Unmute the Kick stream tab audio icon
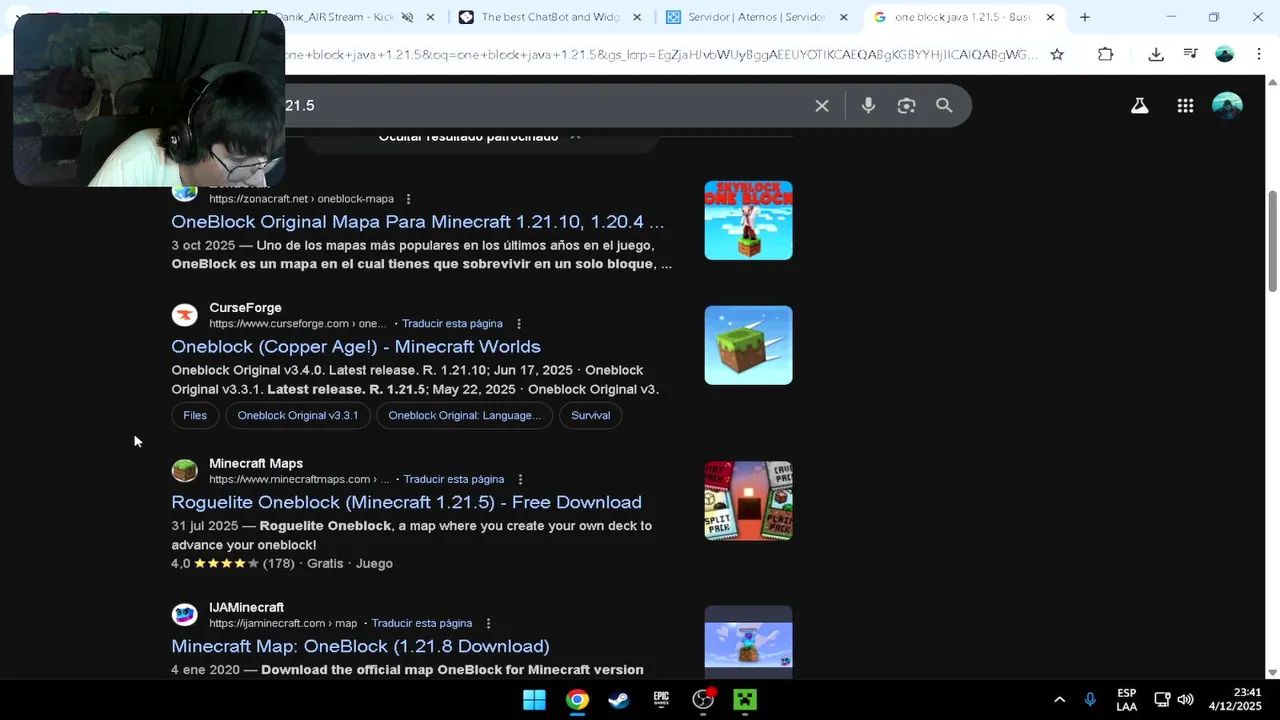Image resolution: width=1280 pixels, height=720 pixels. 407,17
